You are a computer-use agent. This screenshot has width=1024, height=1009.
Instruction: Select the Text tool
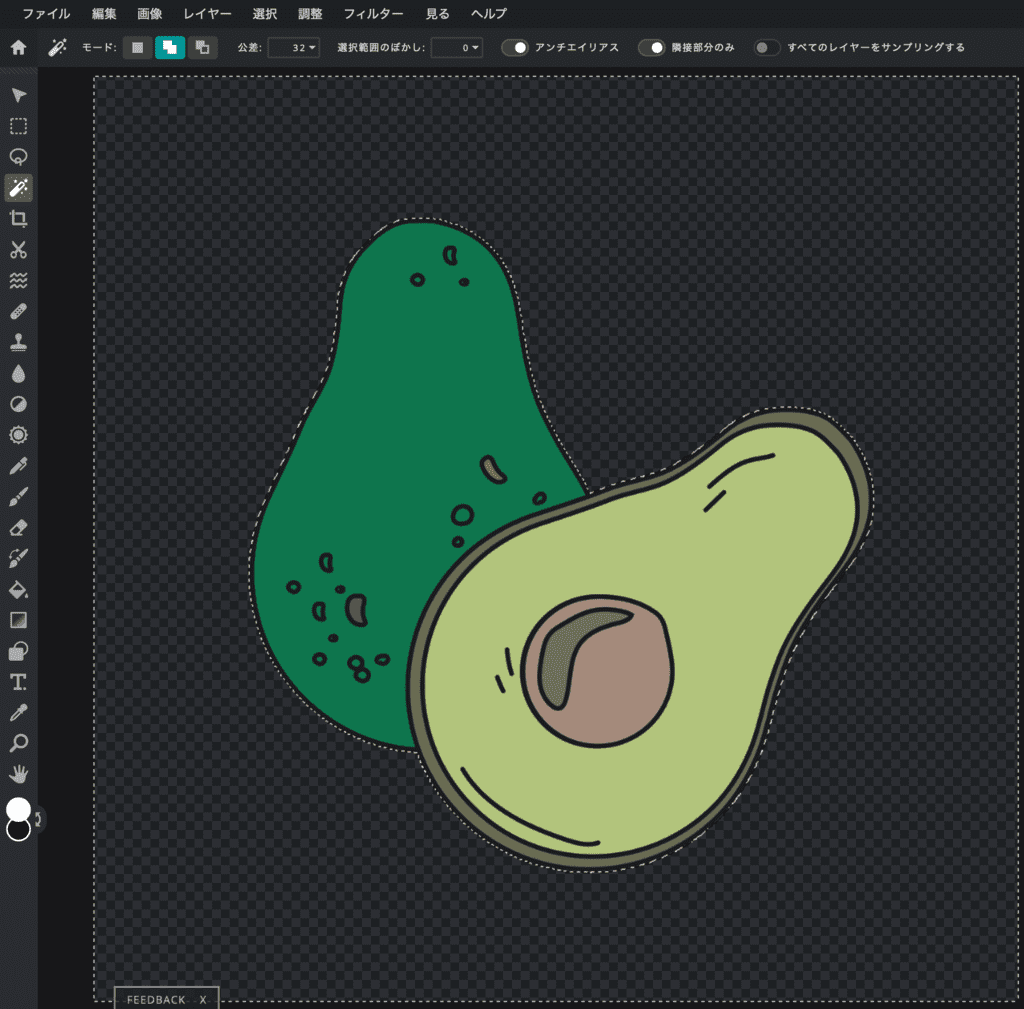18,682
